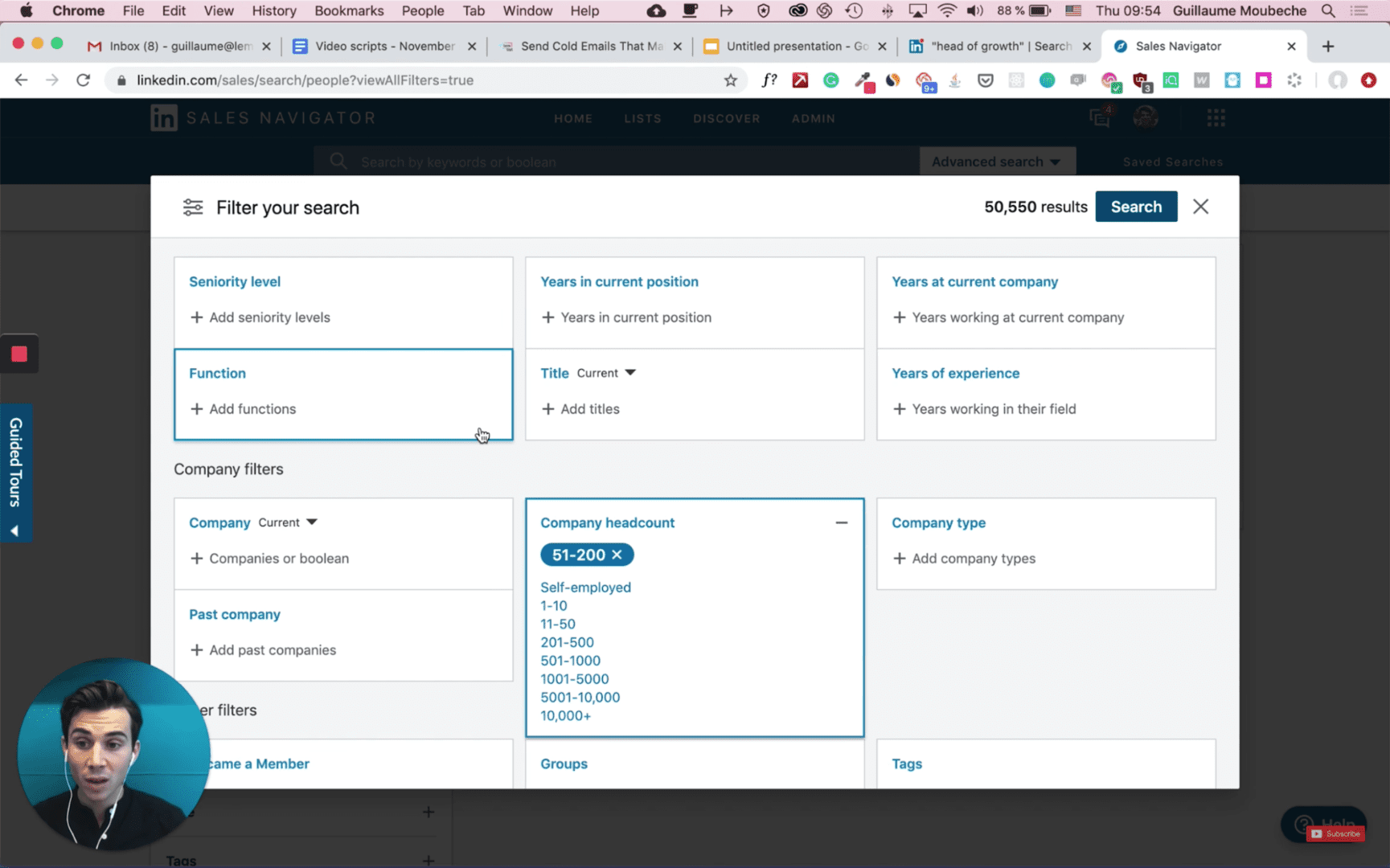
Task: Open the Company Current dropdown
Action: [x=288, y=522]
